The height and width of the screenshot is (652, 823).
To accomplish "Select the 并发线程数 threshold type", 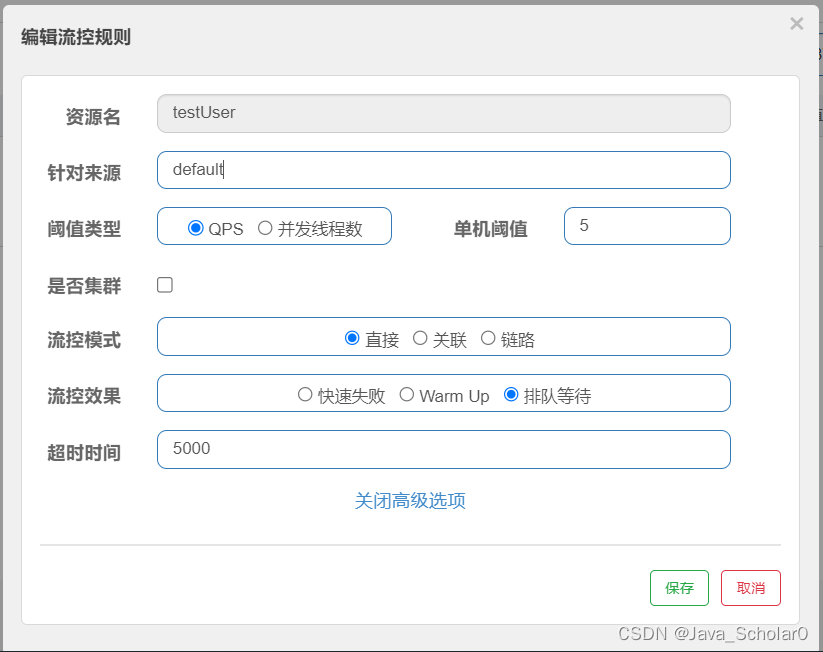I will point(265,228).
